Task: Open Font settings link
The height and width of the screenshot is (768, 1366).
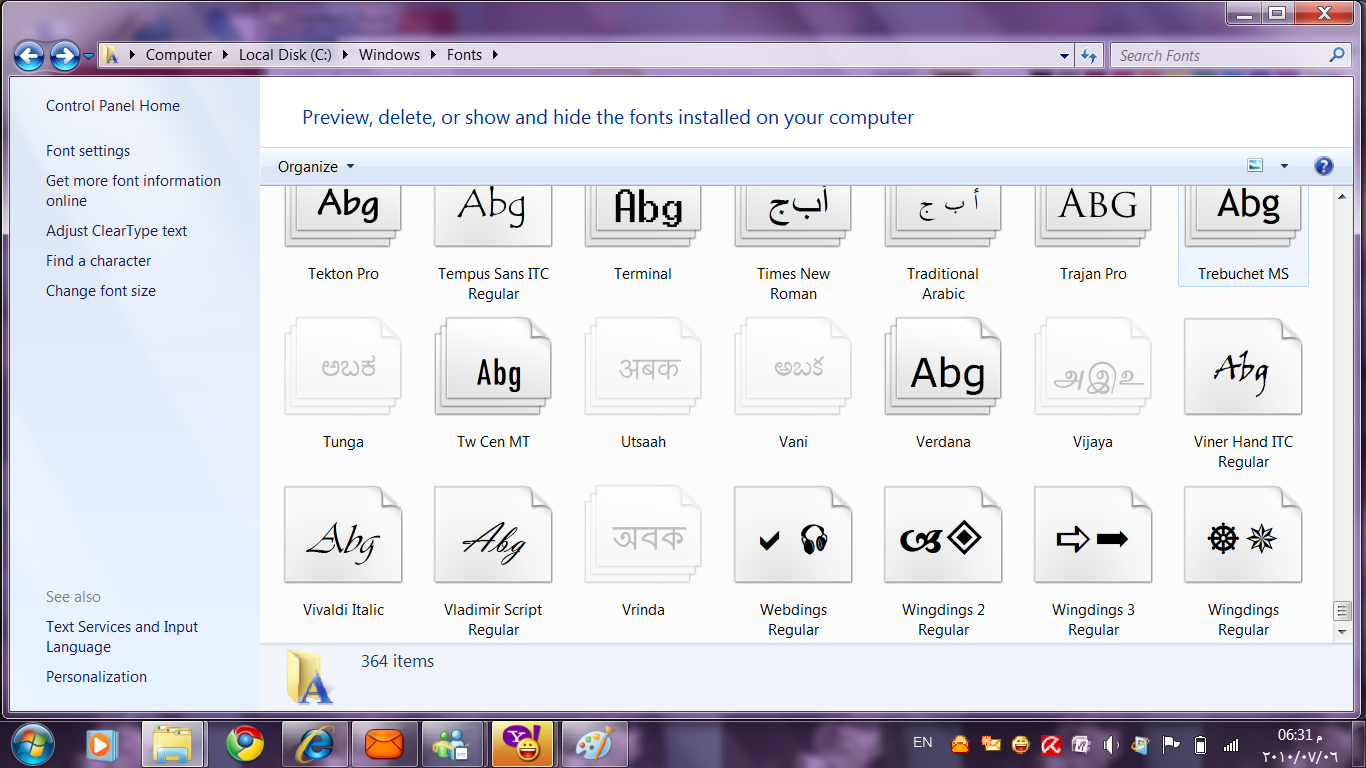Action: (88, 151)
